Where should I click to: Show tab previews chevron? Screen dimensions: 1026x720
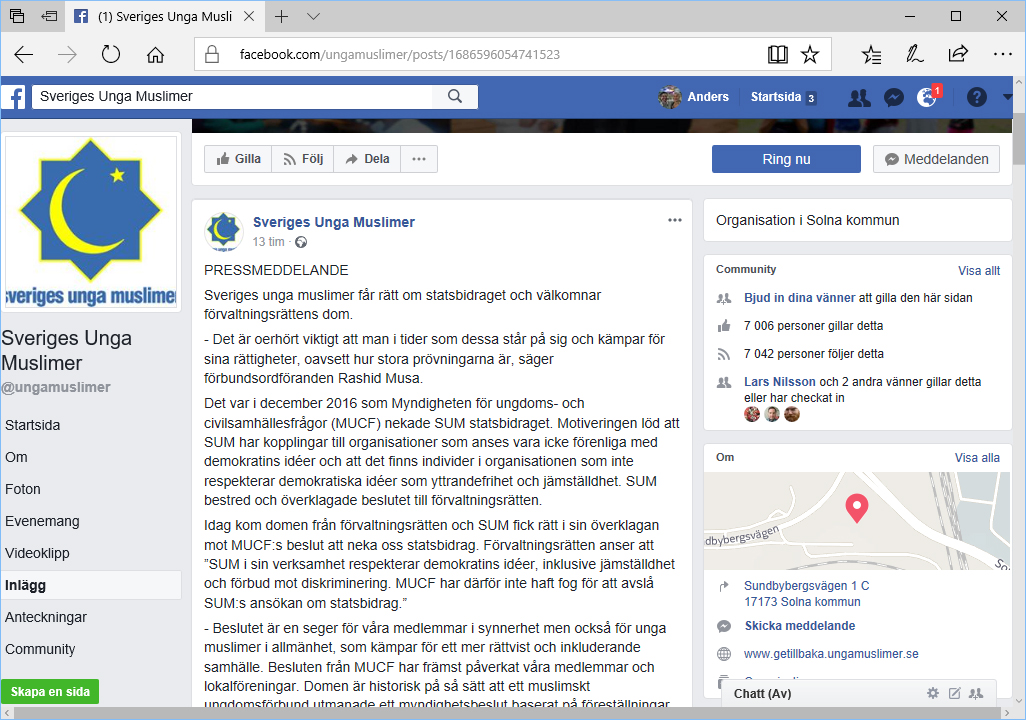pyautogui.click(x=313, y=16)
